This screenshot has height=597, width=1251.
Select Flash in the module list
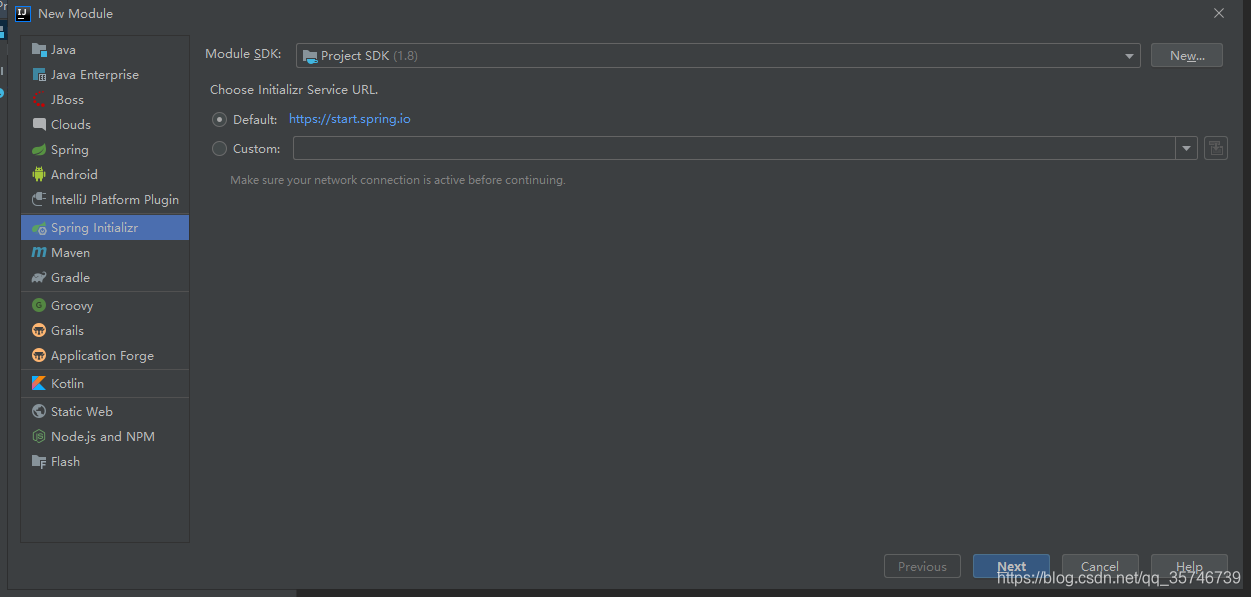[105, 462]
